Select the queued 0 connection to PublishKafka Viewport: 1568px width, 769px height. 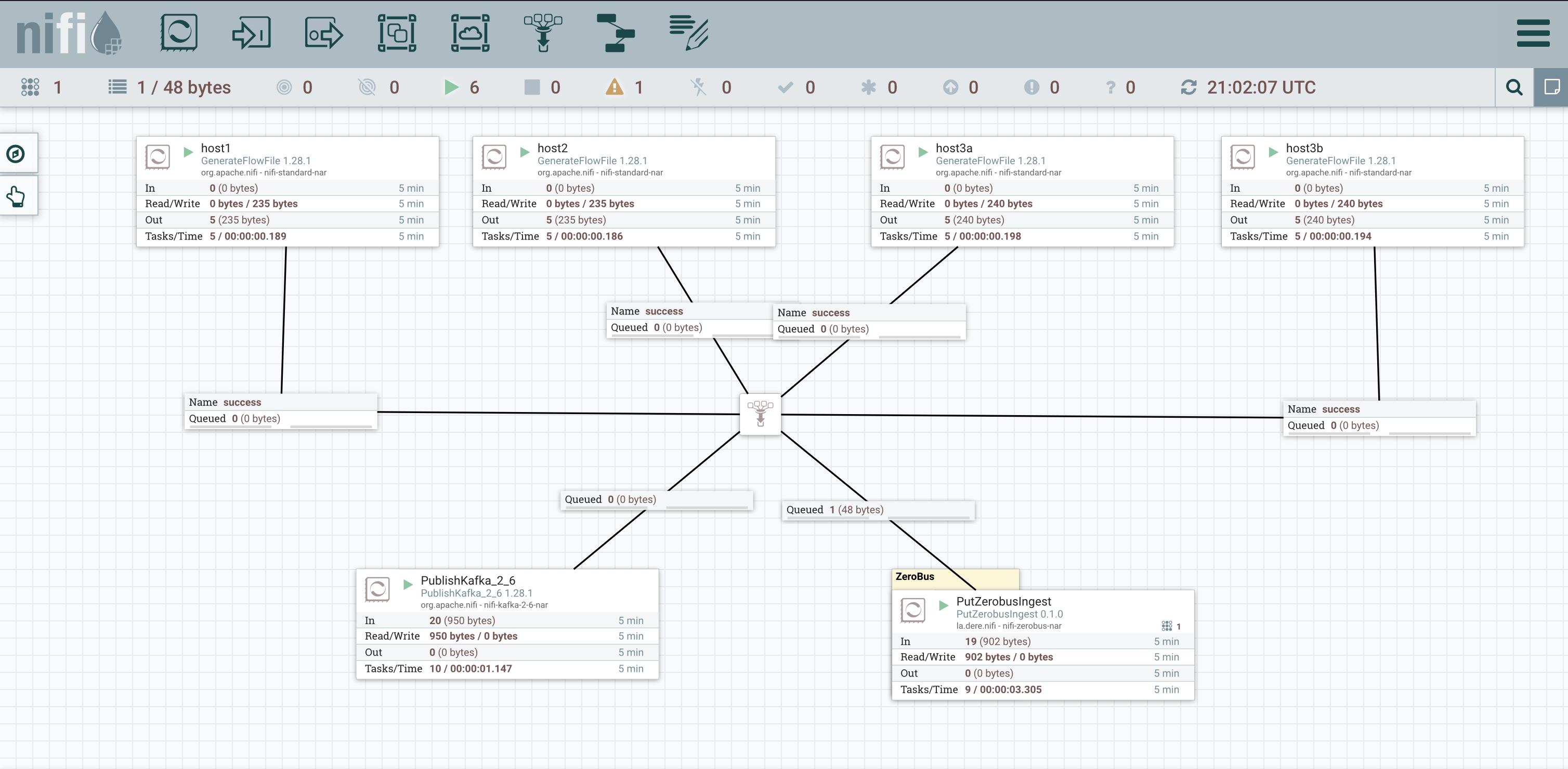coord(656,500)
